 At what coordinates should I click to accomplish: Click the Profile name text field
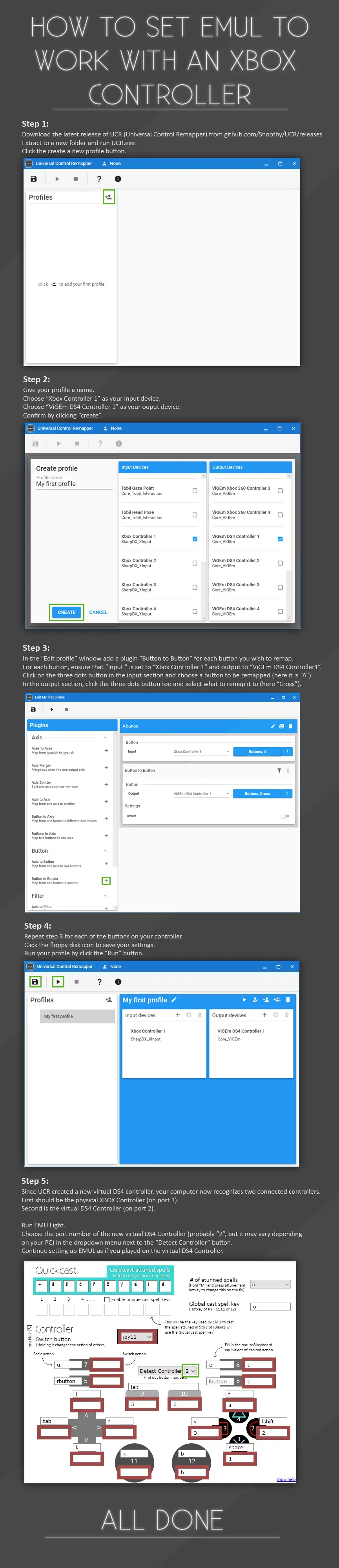pyautogui.click(x=75, y=484)
